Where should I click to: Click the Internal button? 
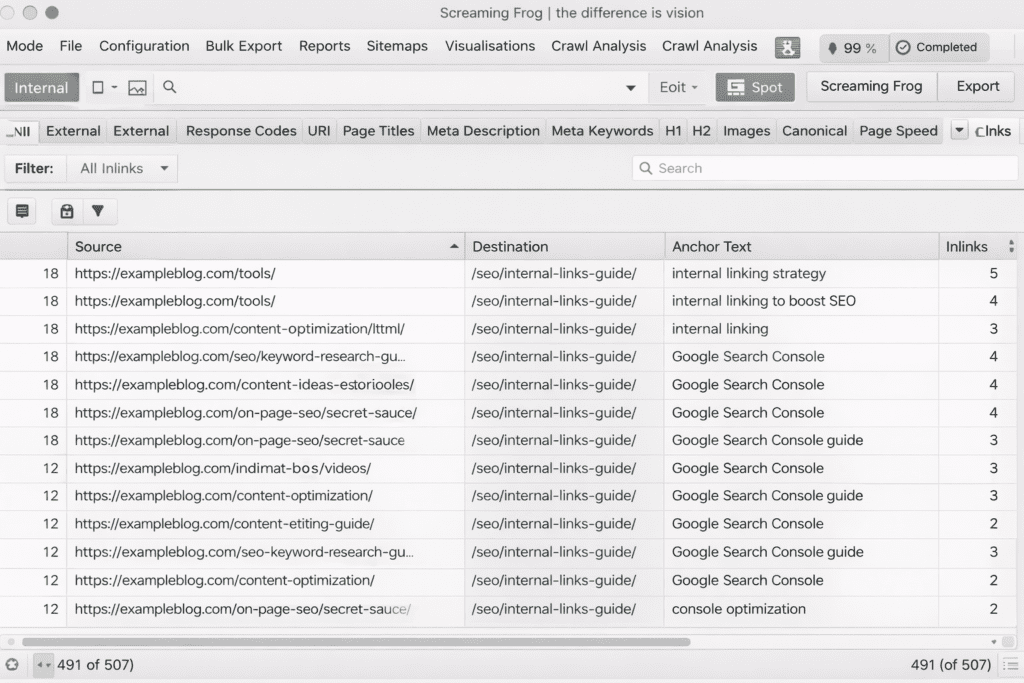pos(41,87)
